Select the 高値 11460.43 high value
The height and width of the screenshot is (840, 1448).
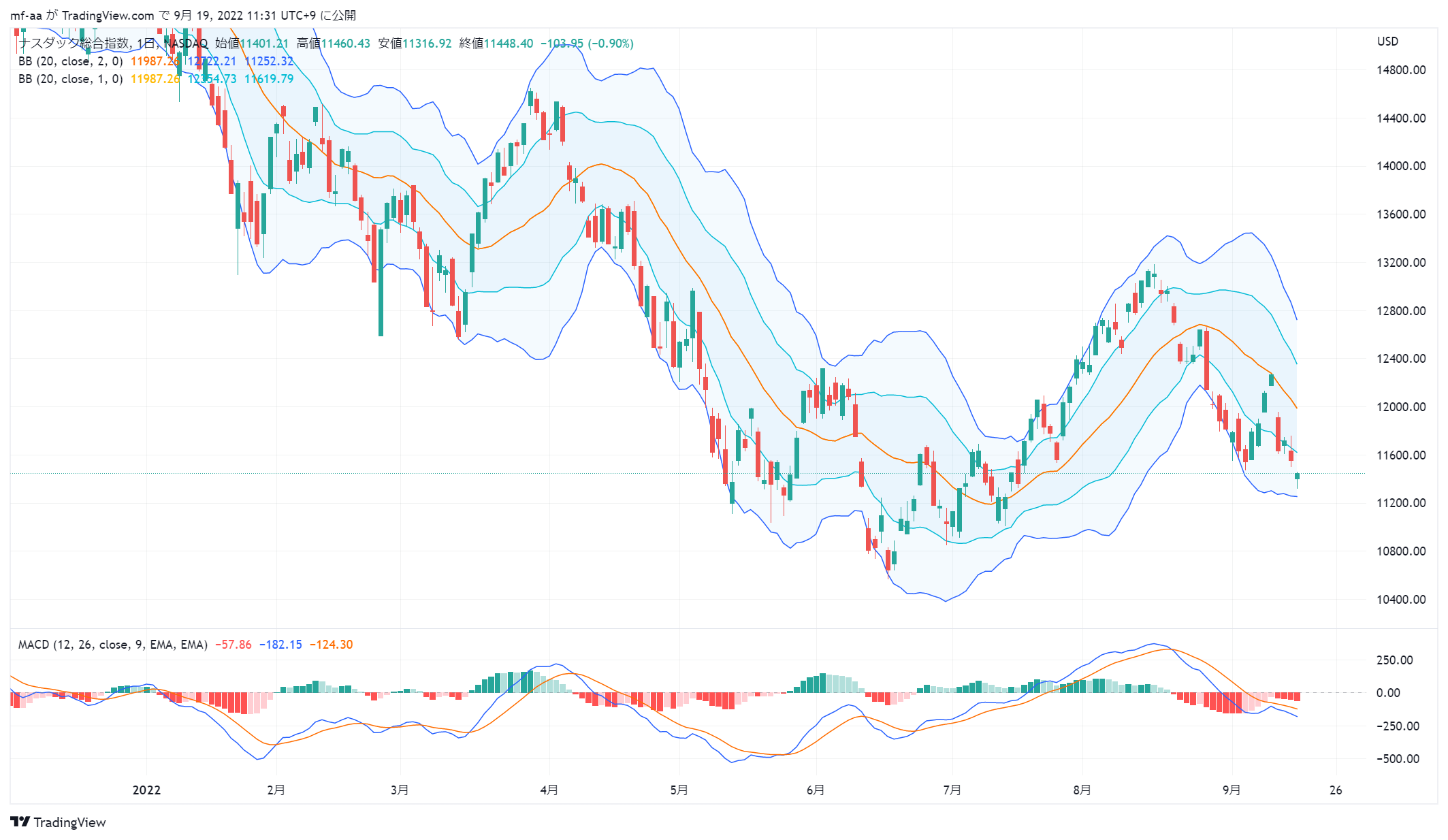pos(334,44)
